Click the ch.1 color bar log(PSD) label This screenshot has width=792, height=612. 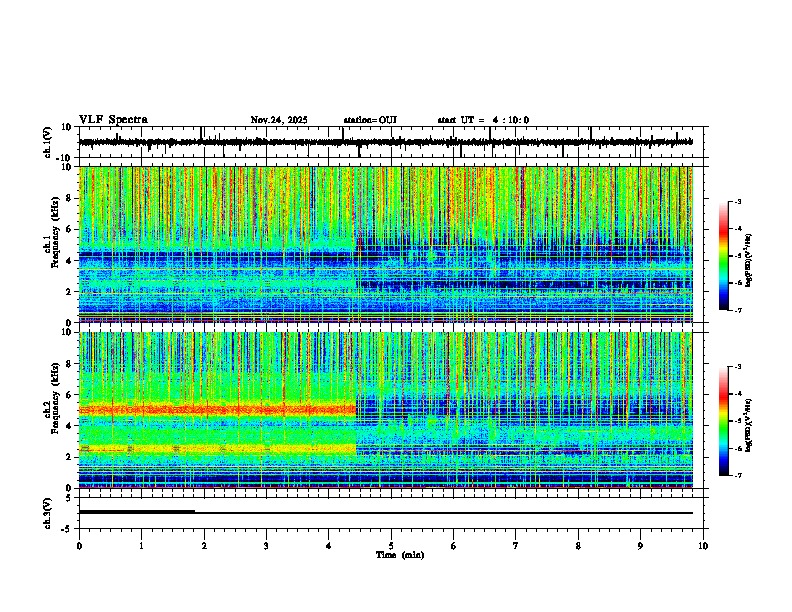[749, 261]
